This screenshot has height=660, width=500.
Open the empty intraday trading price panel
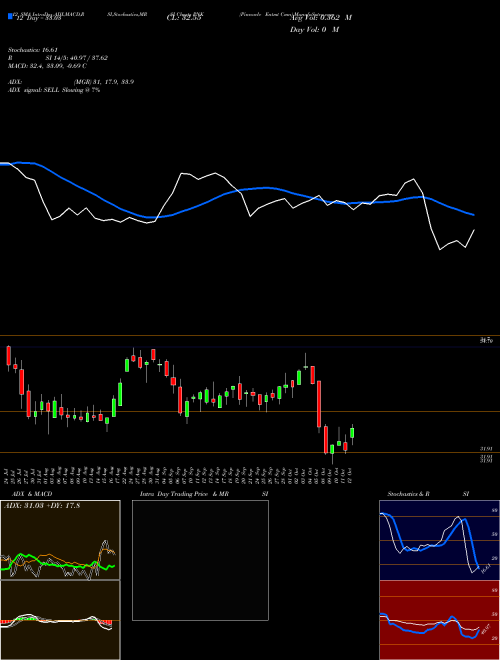click(200, 560)
